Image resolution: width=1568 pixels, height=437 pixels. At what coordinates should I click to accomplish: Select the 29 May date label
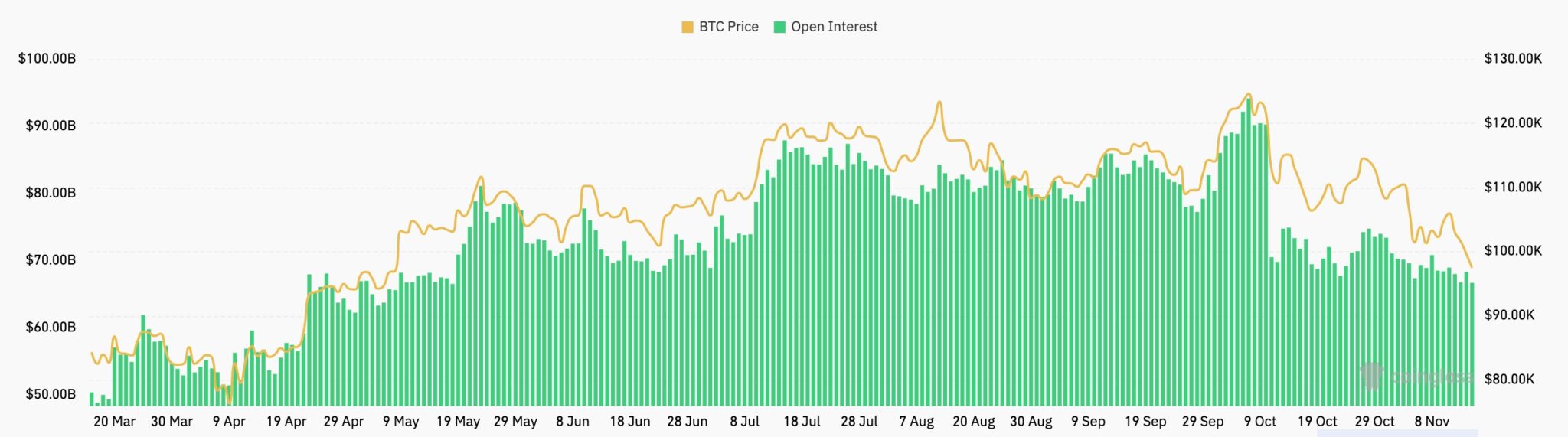[515, 422]
